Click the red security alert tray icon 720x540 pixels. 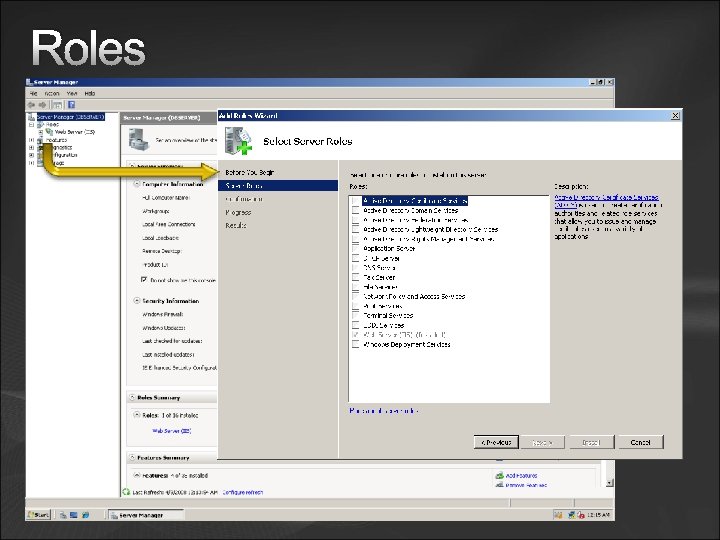581,515
